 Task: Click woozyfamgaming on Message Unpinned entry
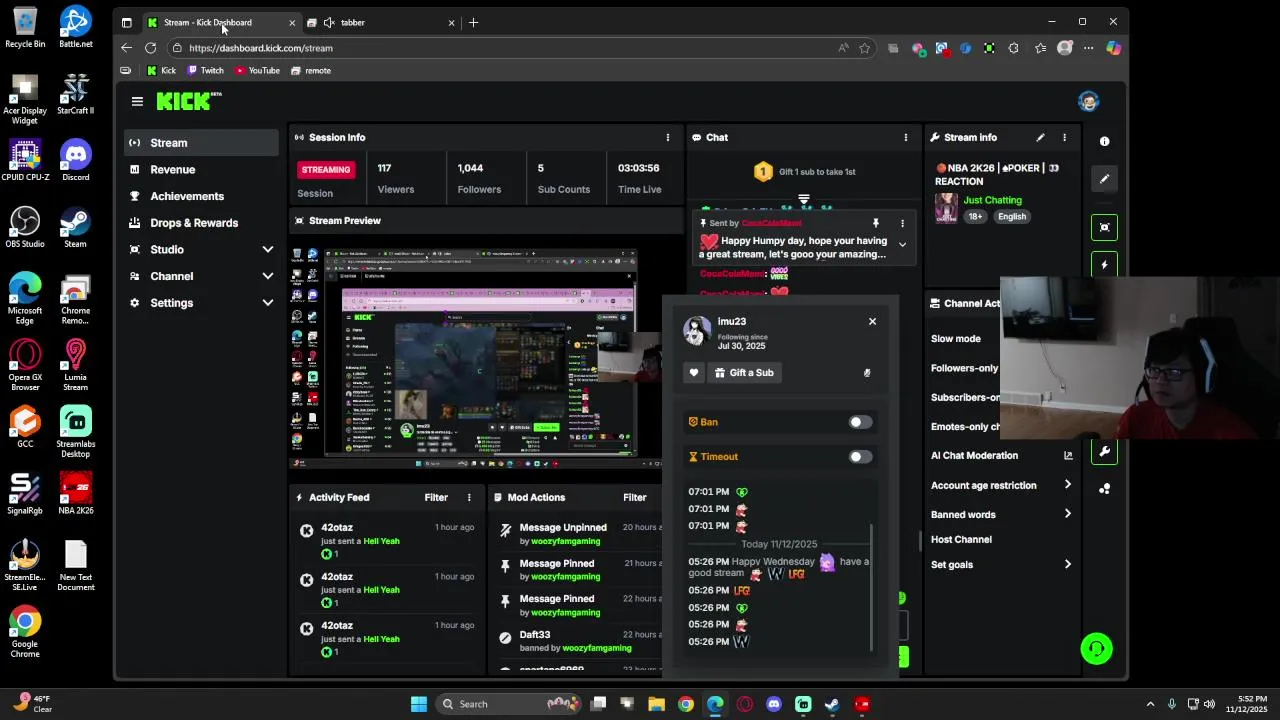coord(565,541)
